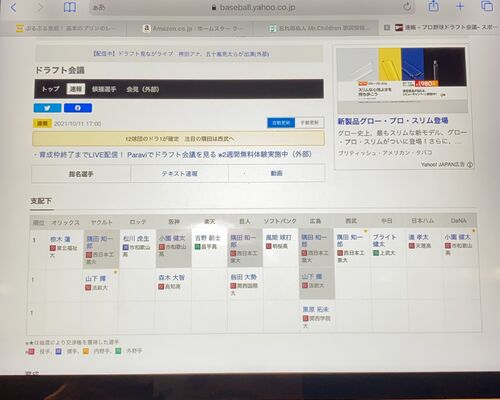Open player 翁田 大勢 under 巨人
Screen dimensions: 500x400
pos(243,277)
